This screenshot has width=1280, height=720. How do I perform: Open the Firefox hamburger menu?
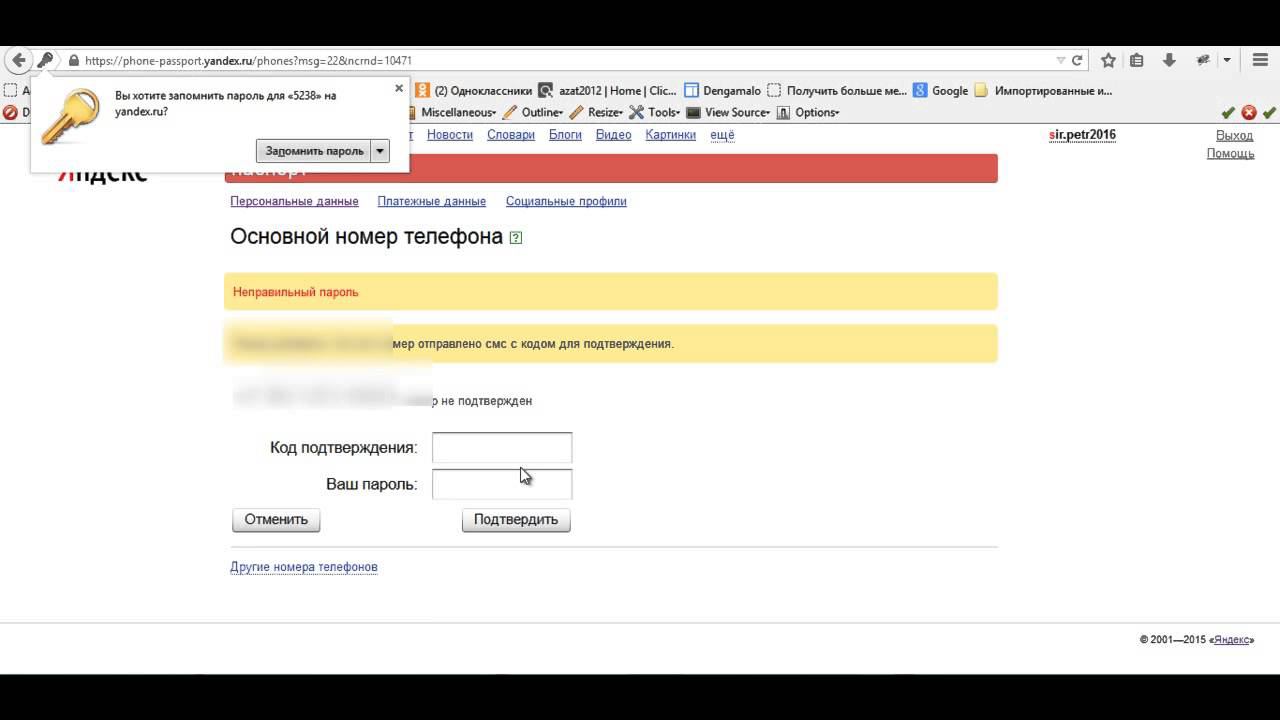point(1260,60)
